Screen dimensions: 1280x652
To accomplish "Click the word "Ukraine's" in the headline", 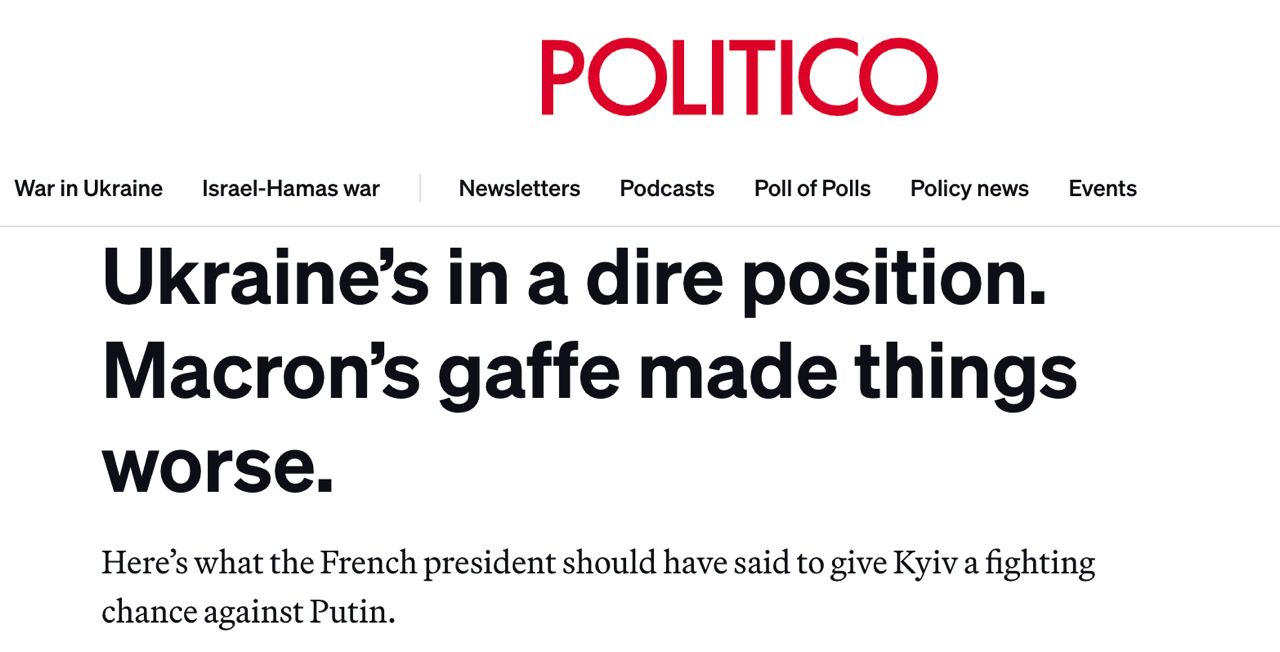I will (x=265, y=281).
